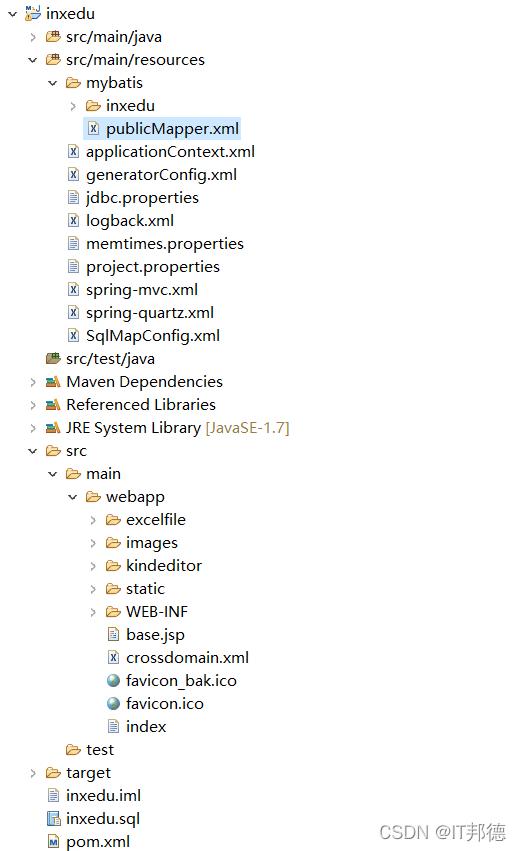Click base.jsp file icon

(113, 634)
